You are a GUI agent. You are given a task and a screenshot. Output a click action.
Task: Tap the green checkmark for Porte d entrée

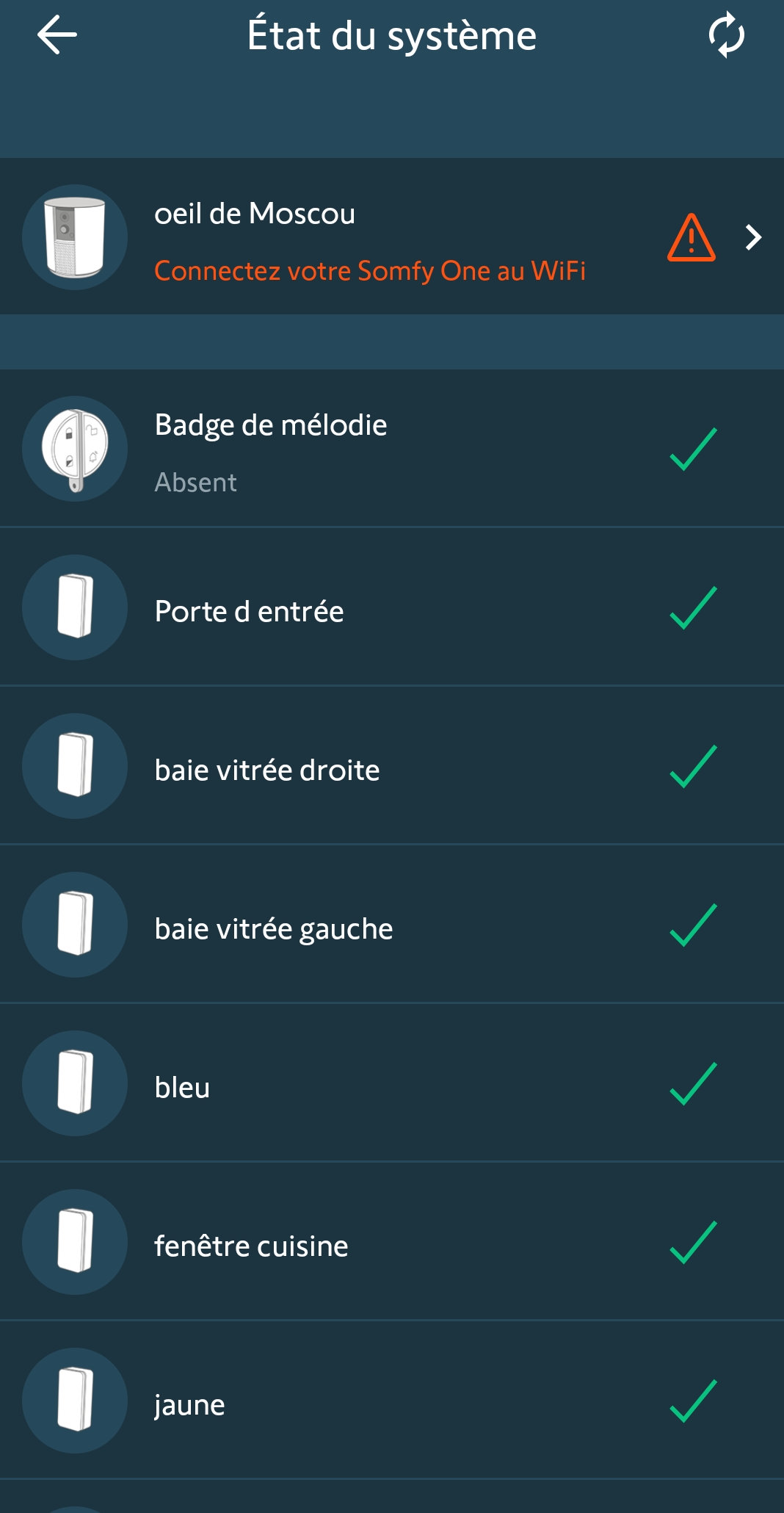[x=693, y=608]
